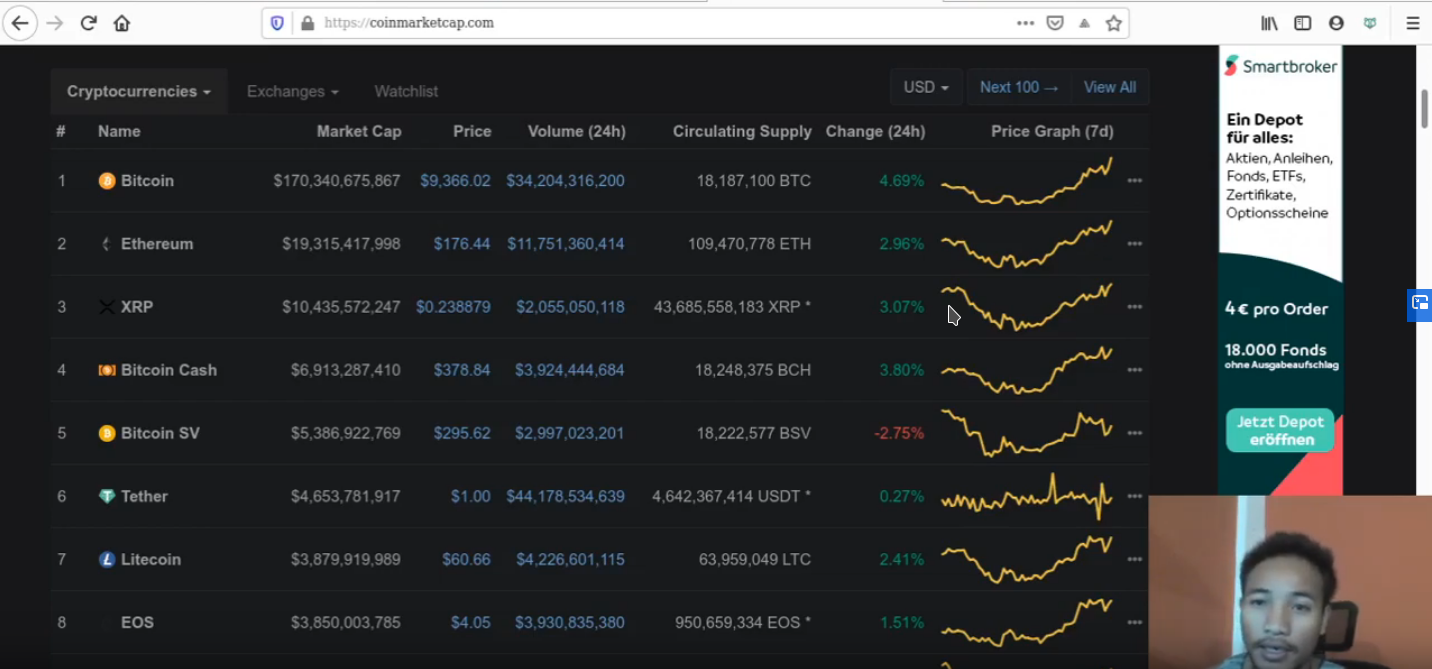Sort table by Name header
The width and height of the screenshot is (1432, 669).
[119, 131]
